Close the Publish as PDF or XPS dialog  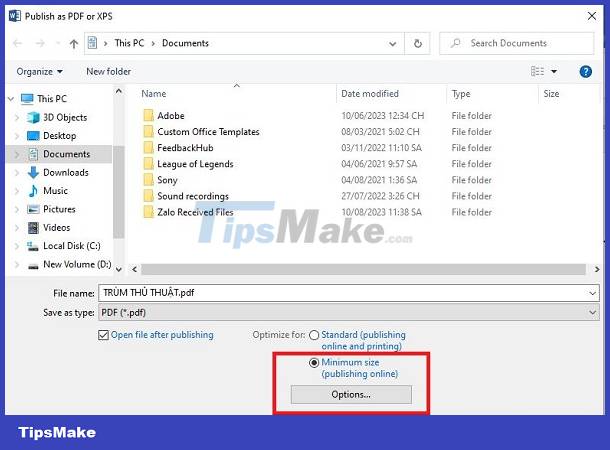point(592,16)
